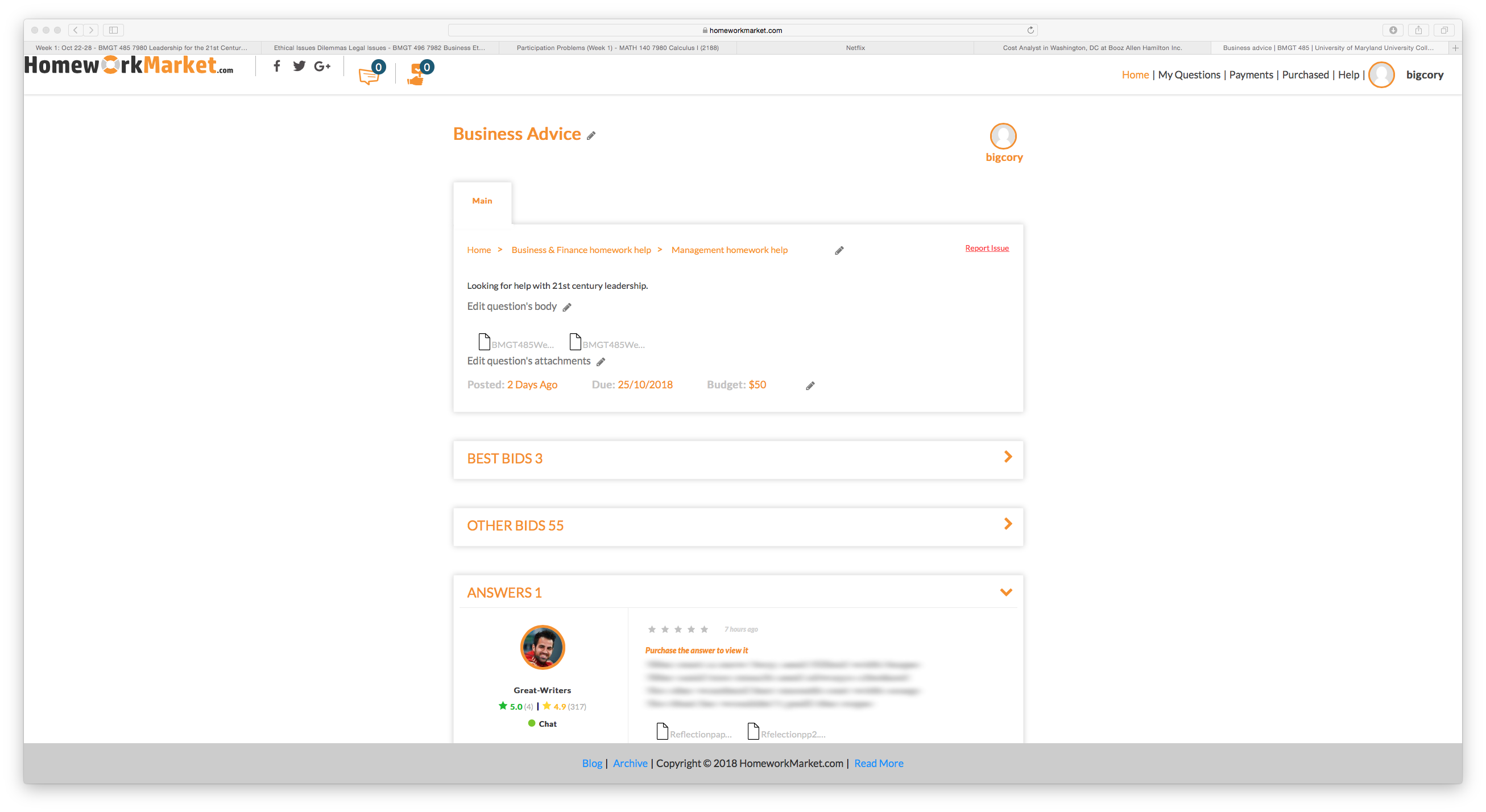Click the Report Issue link
This screenshot has height=812, width=1486.
(x=987, y=248)
